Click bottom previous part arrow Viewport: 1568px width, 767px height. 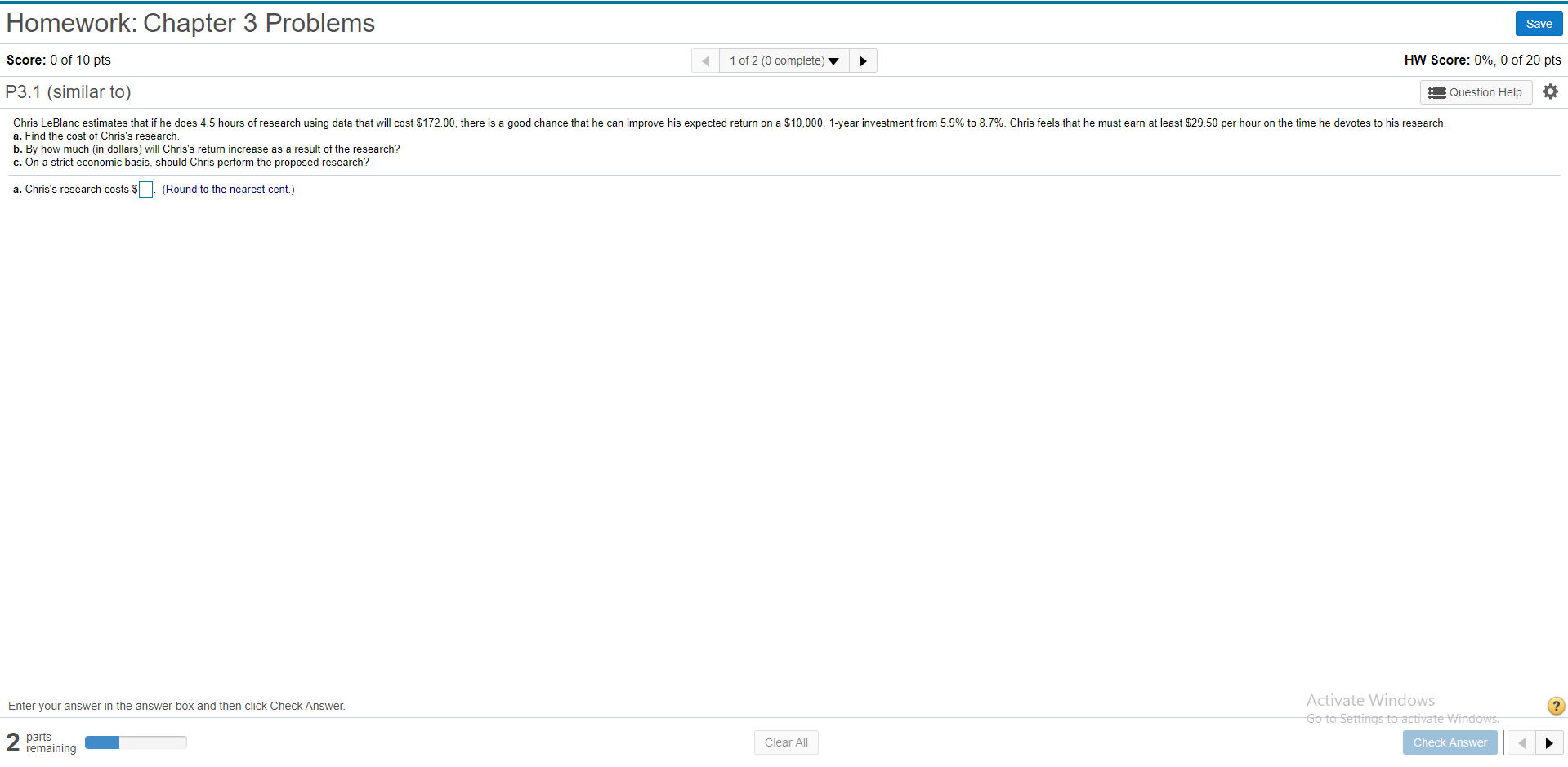coord(1521,742)
